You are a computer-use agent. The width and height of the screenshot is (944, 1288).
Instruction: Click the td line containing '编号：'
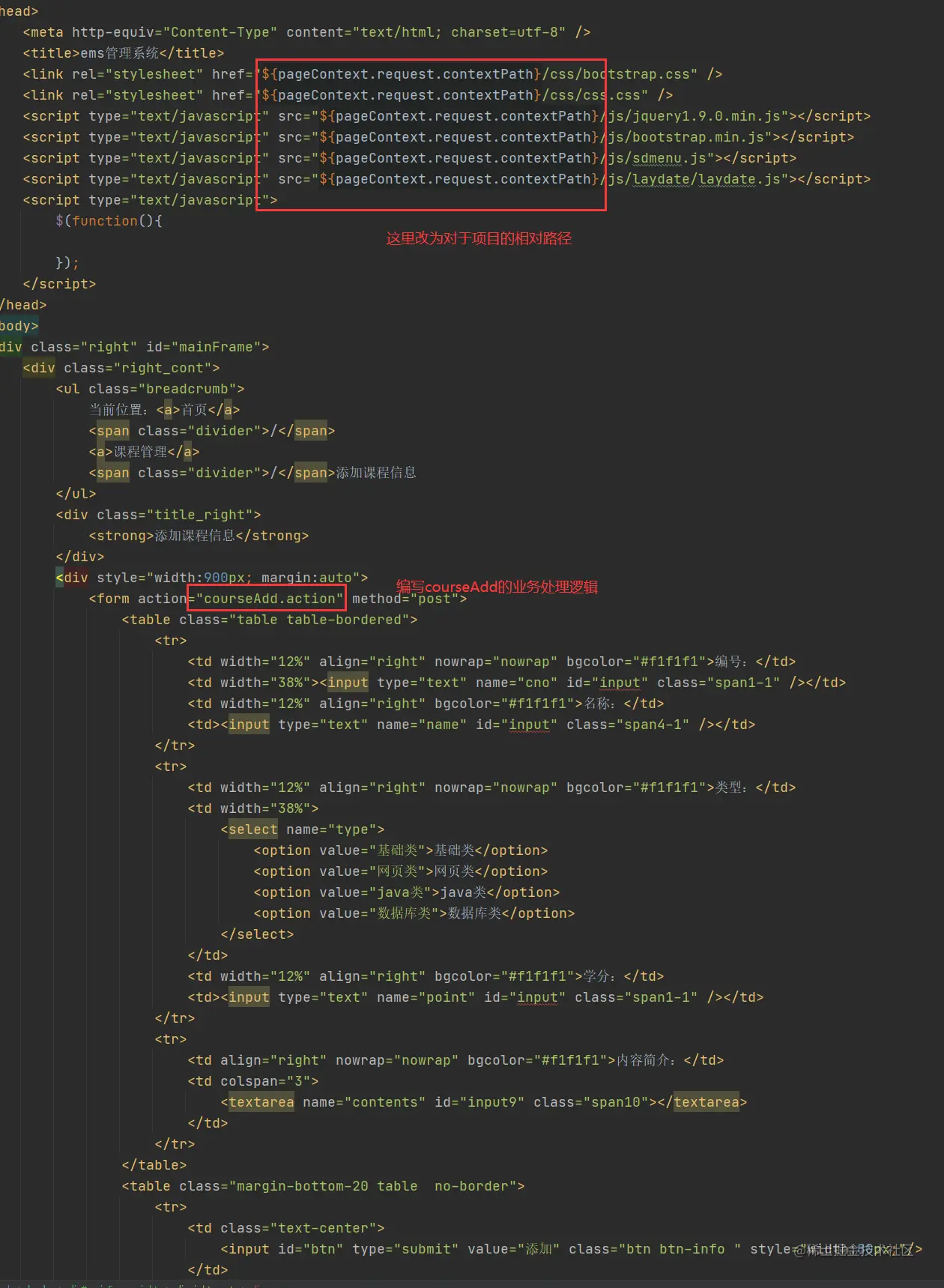pyautogui.click(x=491, y=662)
